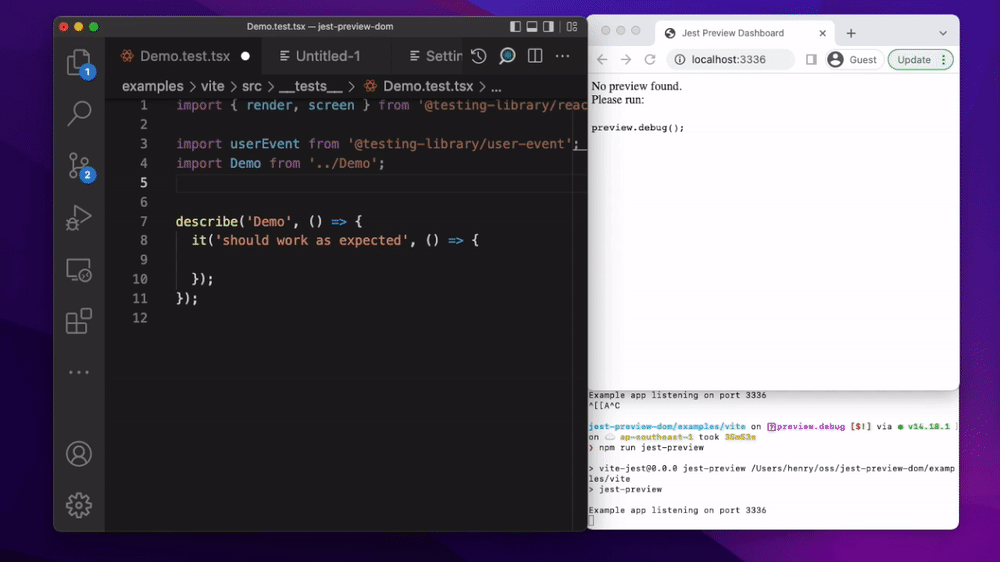This screenshot has width=1000, height=562.
Task: Open additional views ellipsis in activity bar
Action: (x=79, y=373)
